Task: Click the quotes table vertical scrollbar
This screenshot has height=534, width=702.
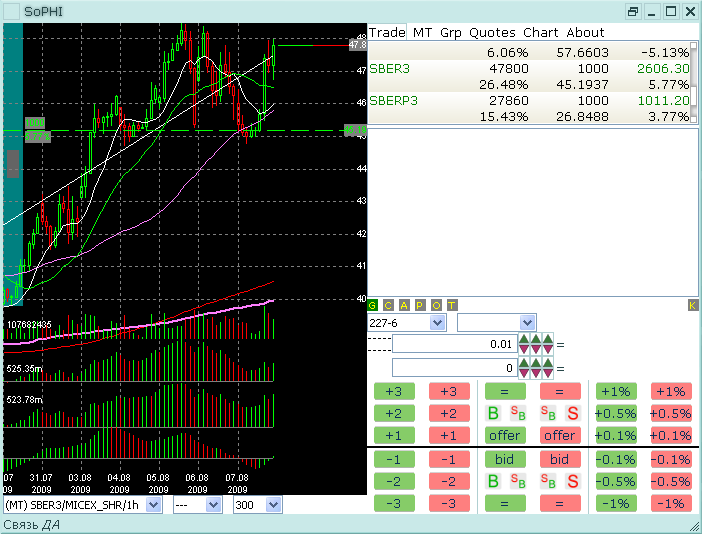Action: (x=694, y=82)
